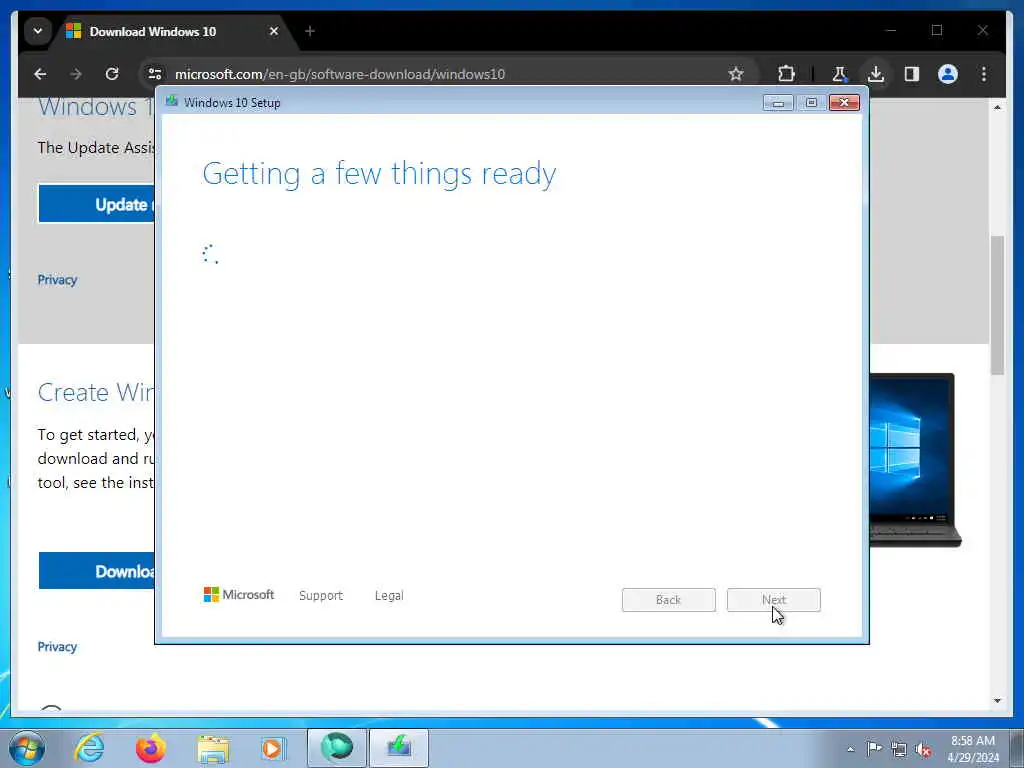Open Windows Explorer folder in taskbar

(213, 749)
